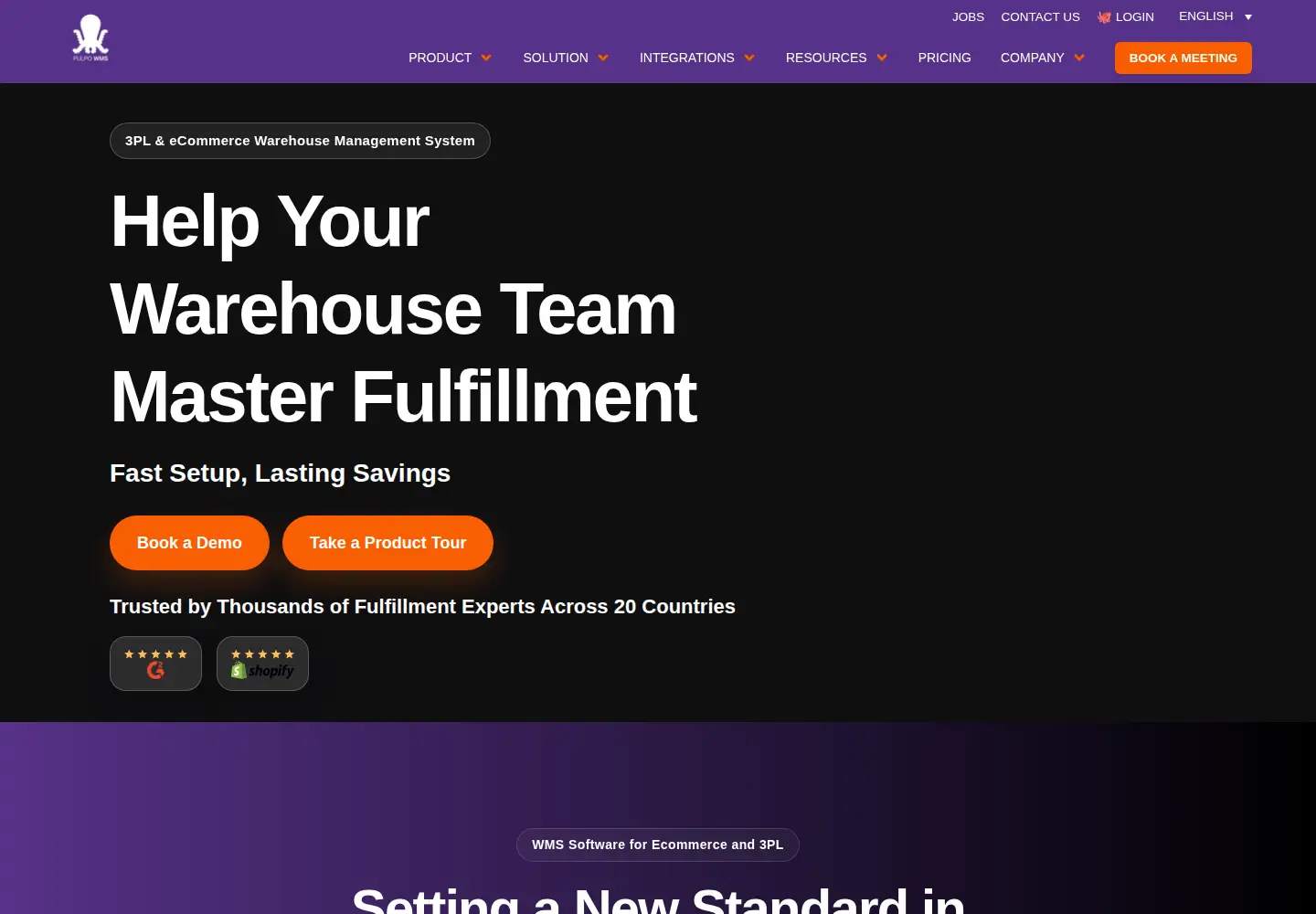Click 'Trusted by Thousands of Fulfillment Experts' text

pos(323,607)
